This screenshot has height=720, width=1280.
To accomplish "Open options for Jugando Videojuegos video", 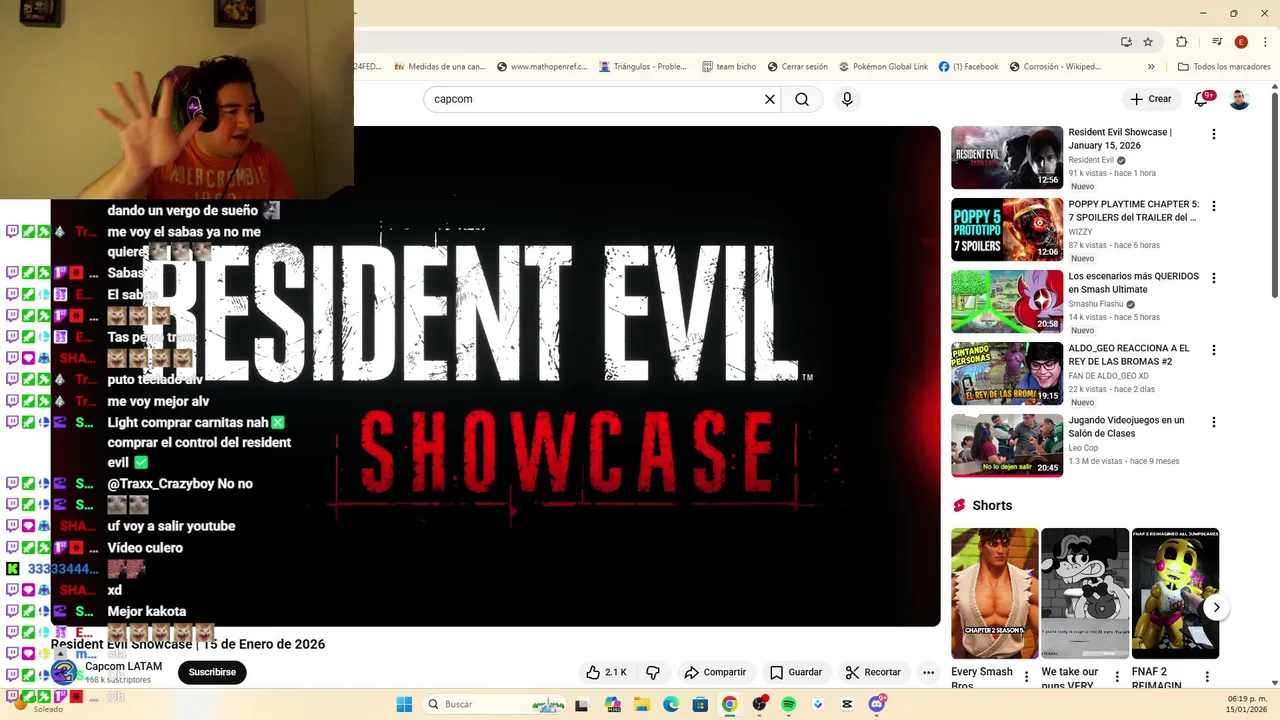I will click(x=1214, y=422).
